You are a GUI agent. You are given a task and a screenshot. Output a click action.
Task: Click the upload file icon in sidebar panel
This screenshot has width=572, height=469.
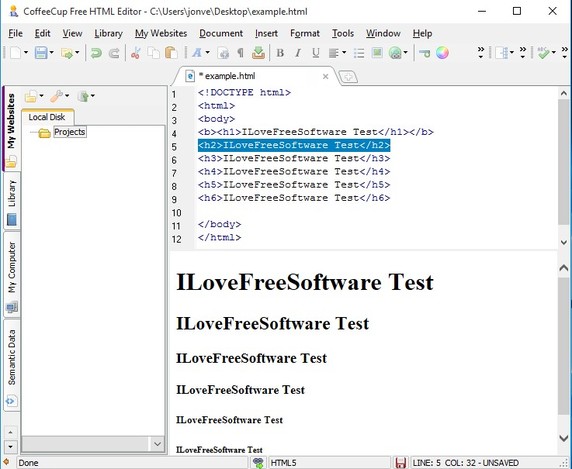pyautogui.click(x=83, y=96)
